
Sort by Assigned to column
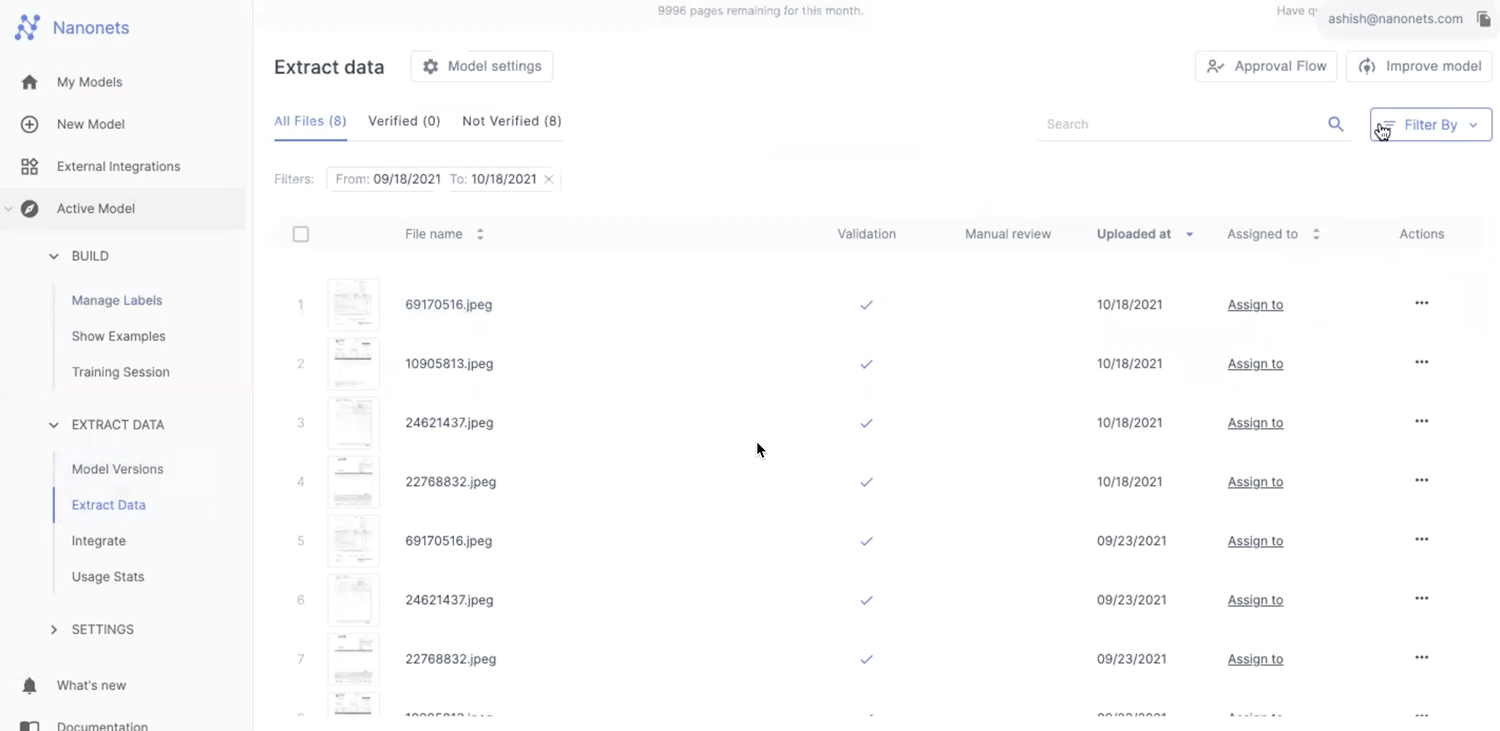tap(1316, 234)
